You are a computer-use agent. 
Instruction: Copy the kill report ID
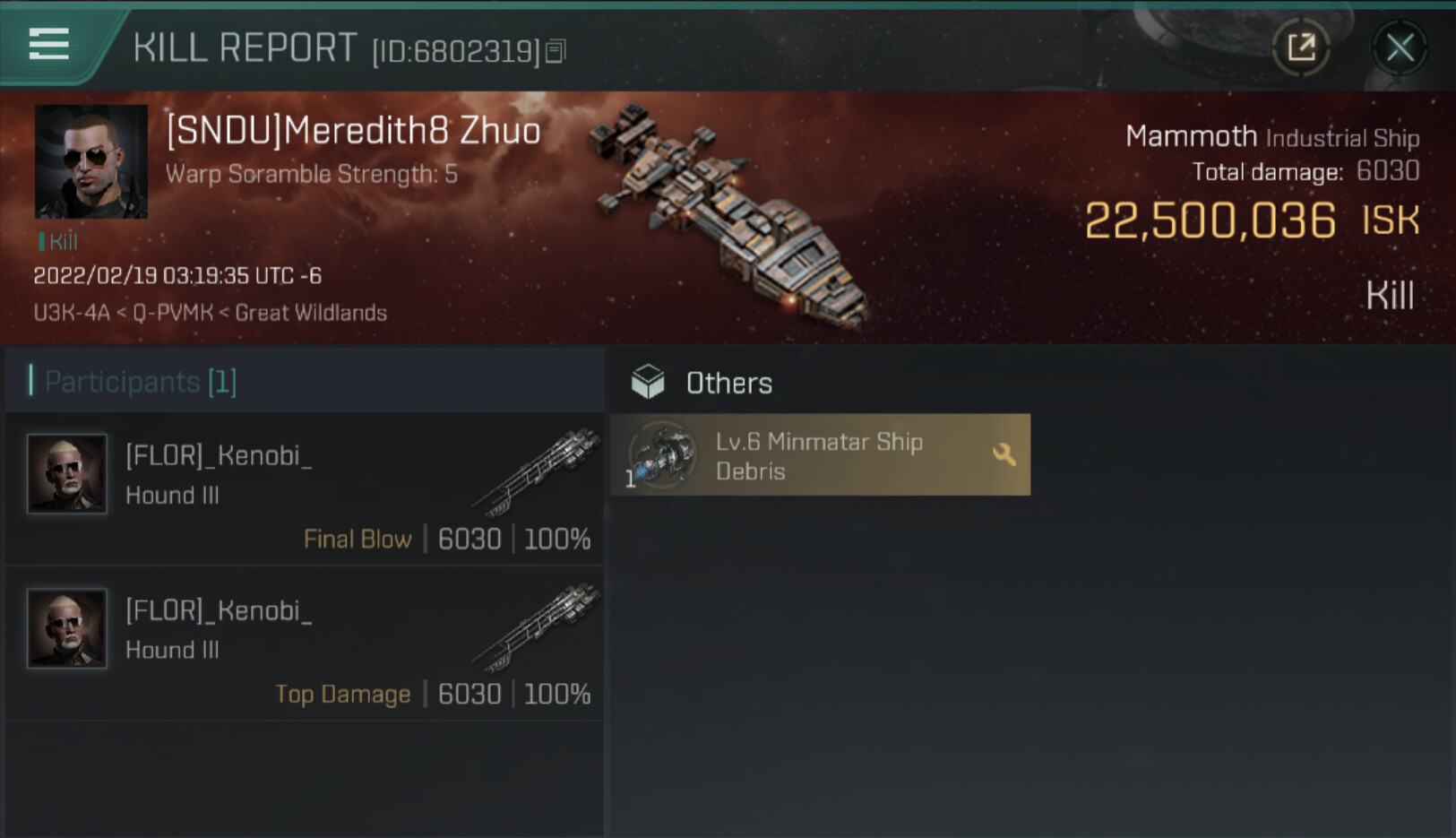[556, 52]
